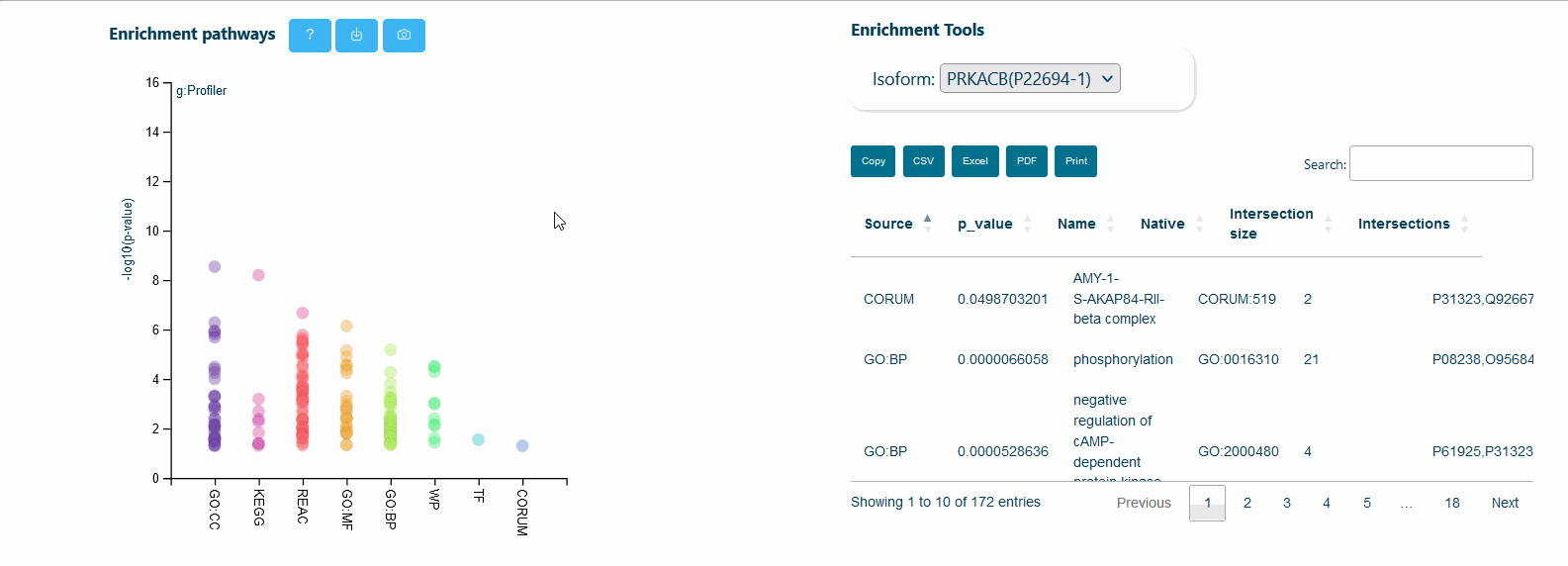Screen dimensions: 1568x566
Task: Sort by Native column arrows
Action: 1199,225
